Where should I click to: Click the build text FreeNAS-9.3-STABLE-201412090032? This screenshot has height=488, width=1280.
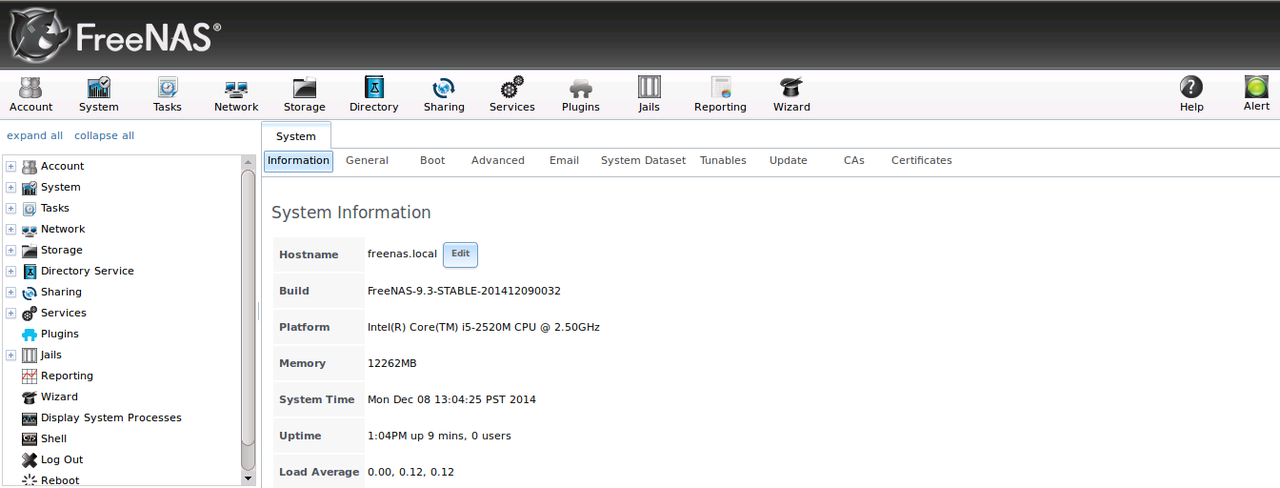point(464,291)
